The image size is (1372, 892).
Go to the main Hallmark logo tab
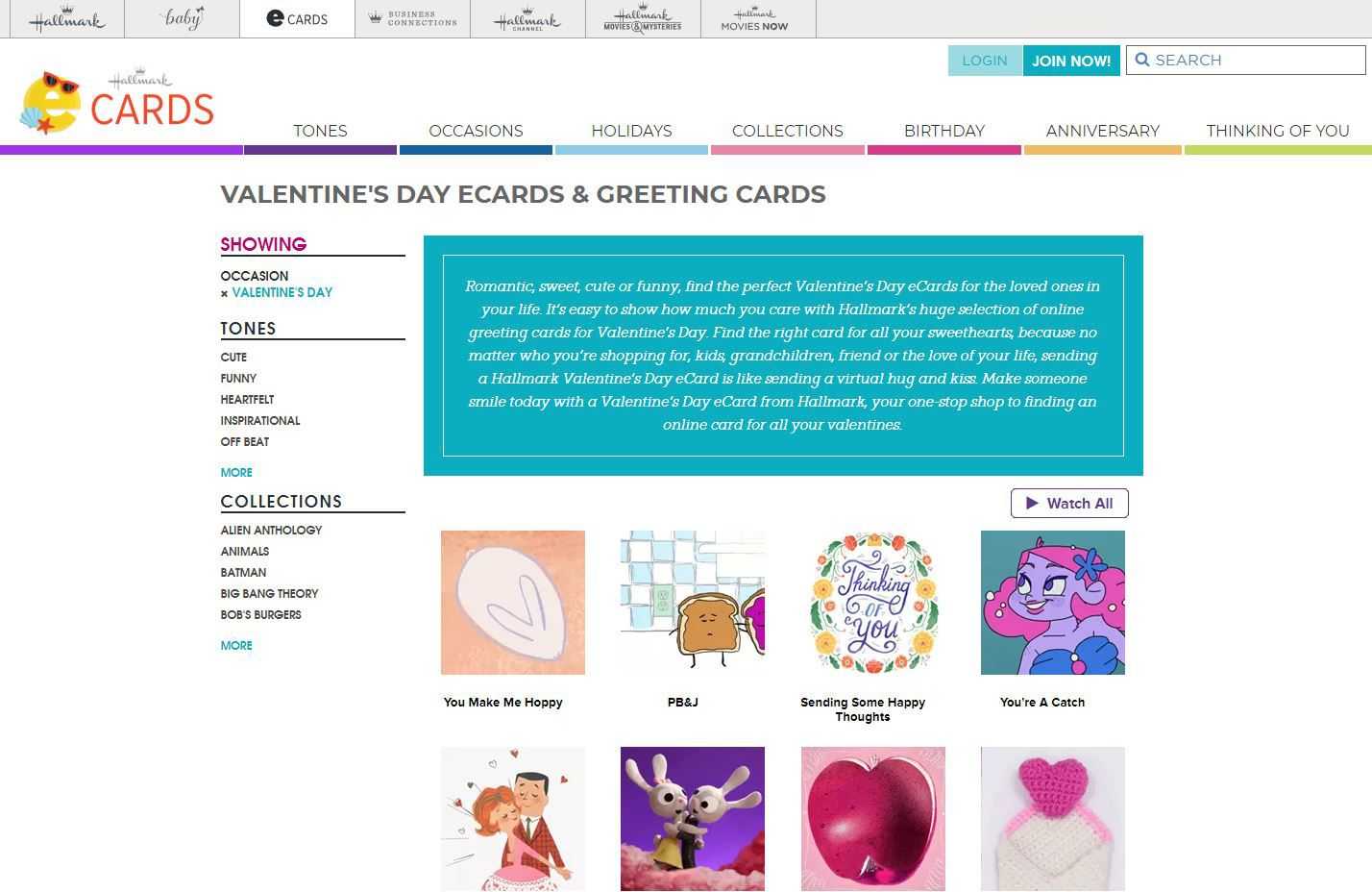66,19
